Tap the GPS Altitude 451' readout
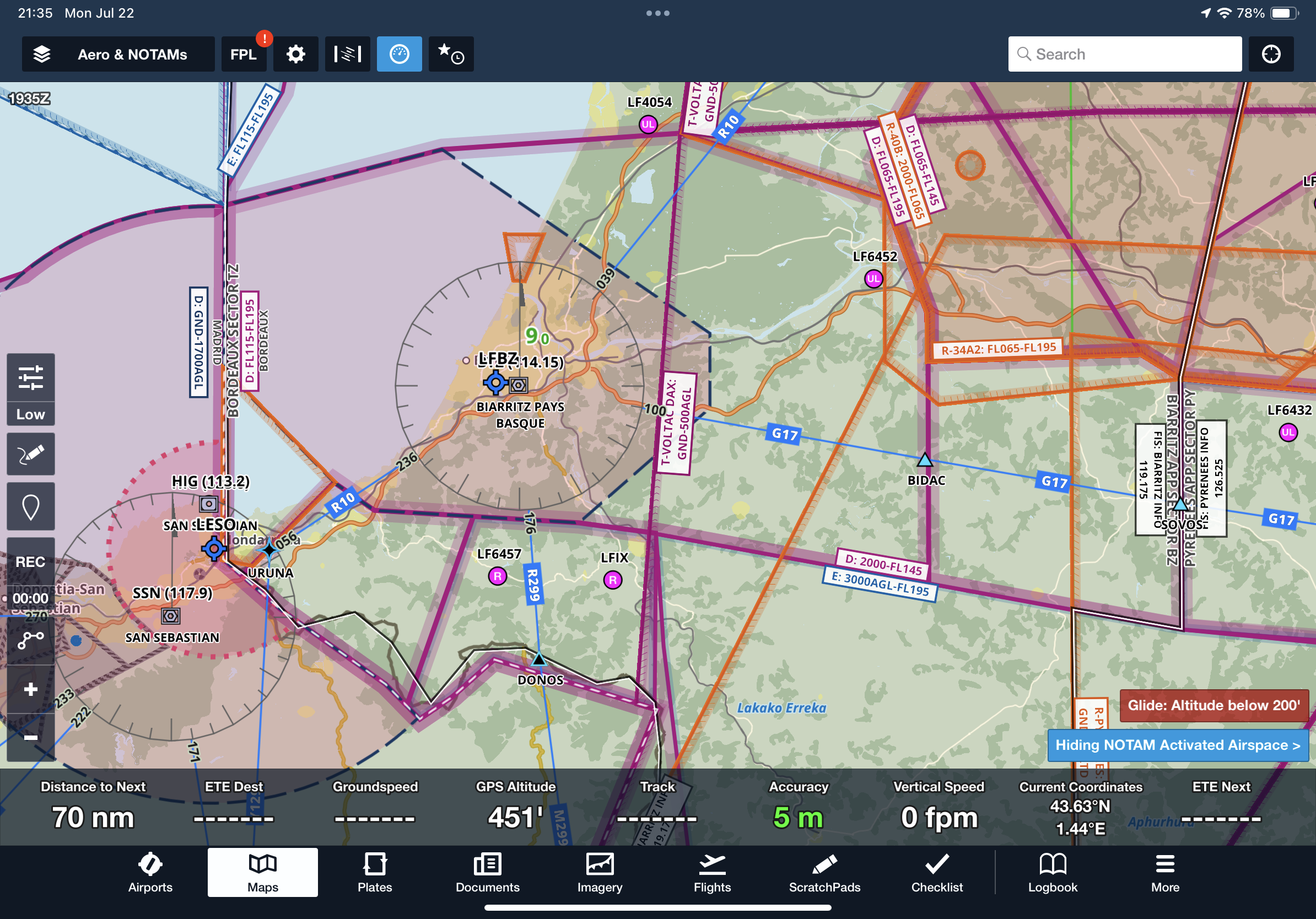This screenshot has width=1316, height=919. 516,806
